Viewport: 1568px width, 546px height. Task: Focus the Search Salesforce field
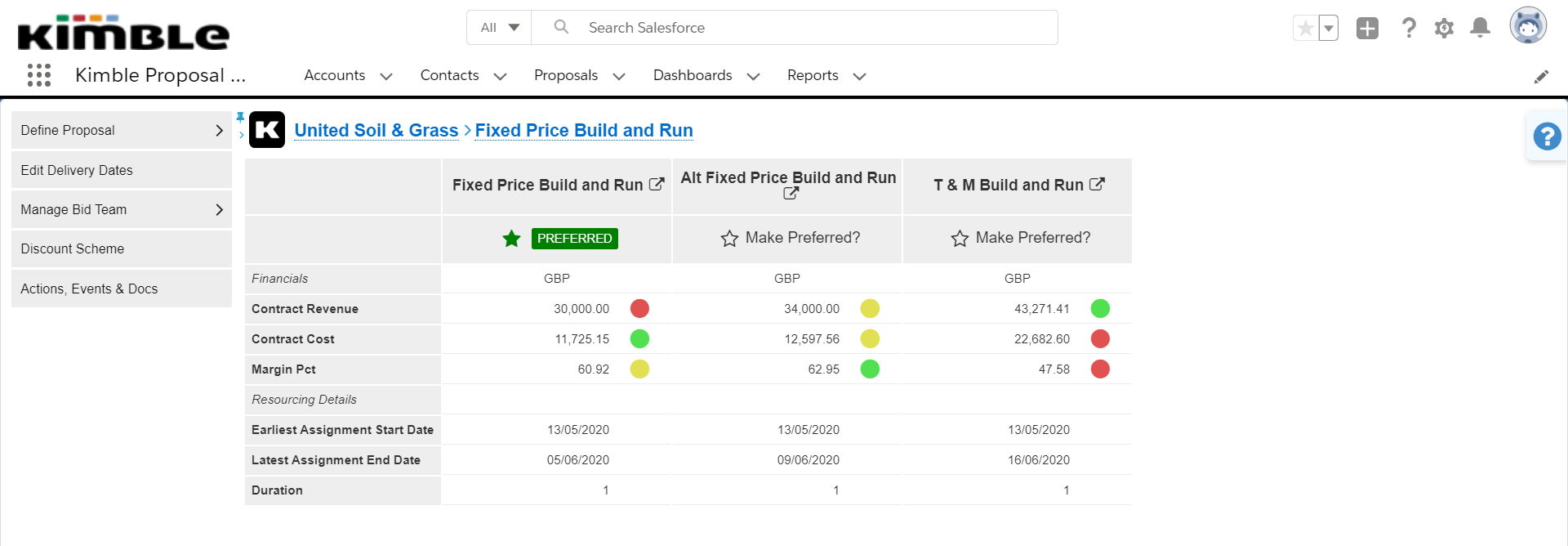point(795,27)
